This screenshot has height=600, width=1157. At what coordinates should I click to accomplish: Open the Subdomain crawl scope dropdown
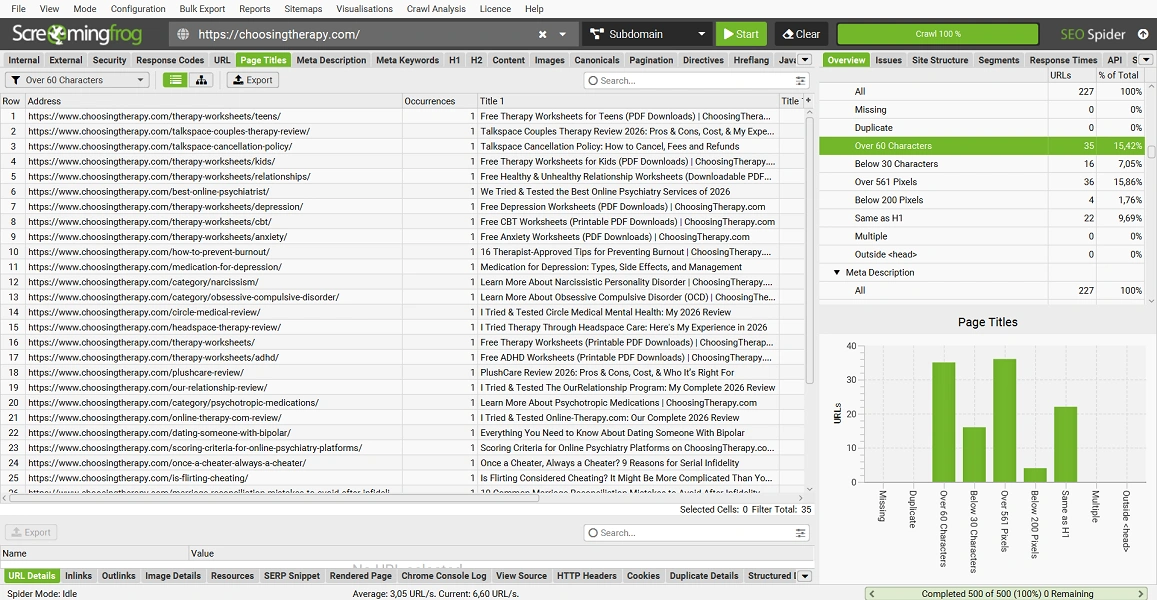[646, 34]
